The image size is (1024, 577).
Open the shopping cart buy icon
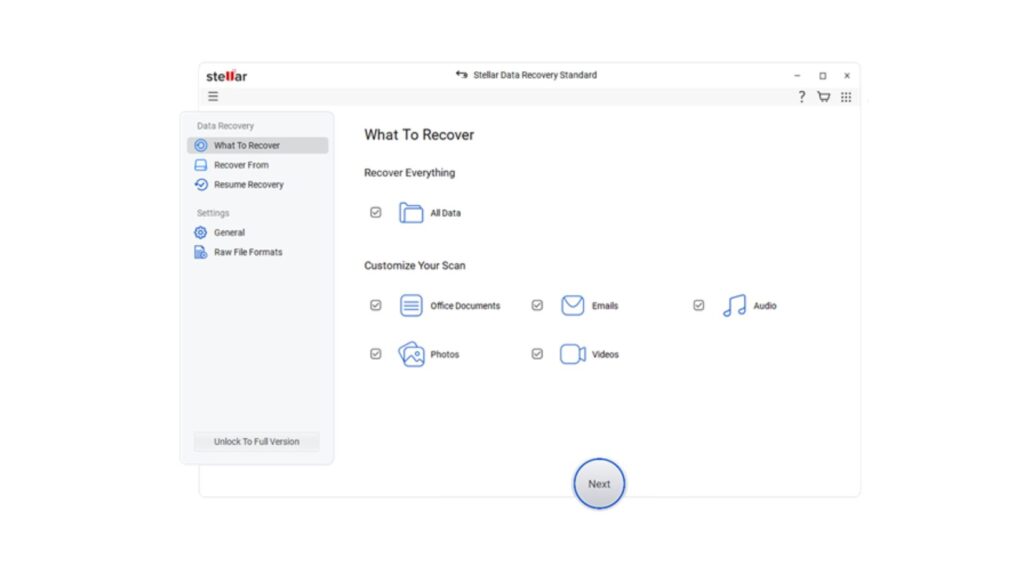point(824,97)
